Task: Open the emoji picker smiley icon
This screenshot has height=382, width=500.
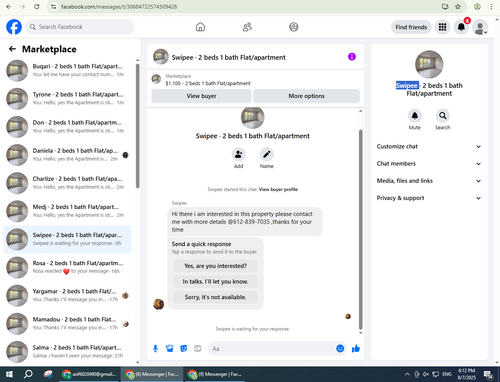Action: coord(340,349)
